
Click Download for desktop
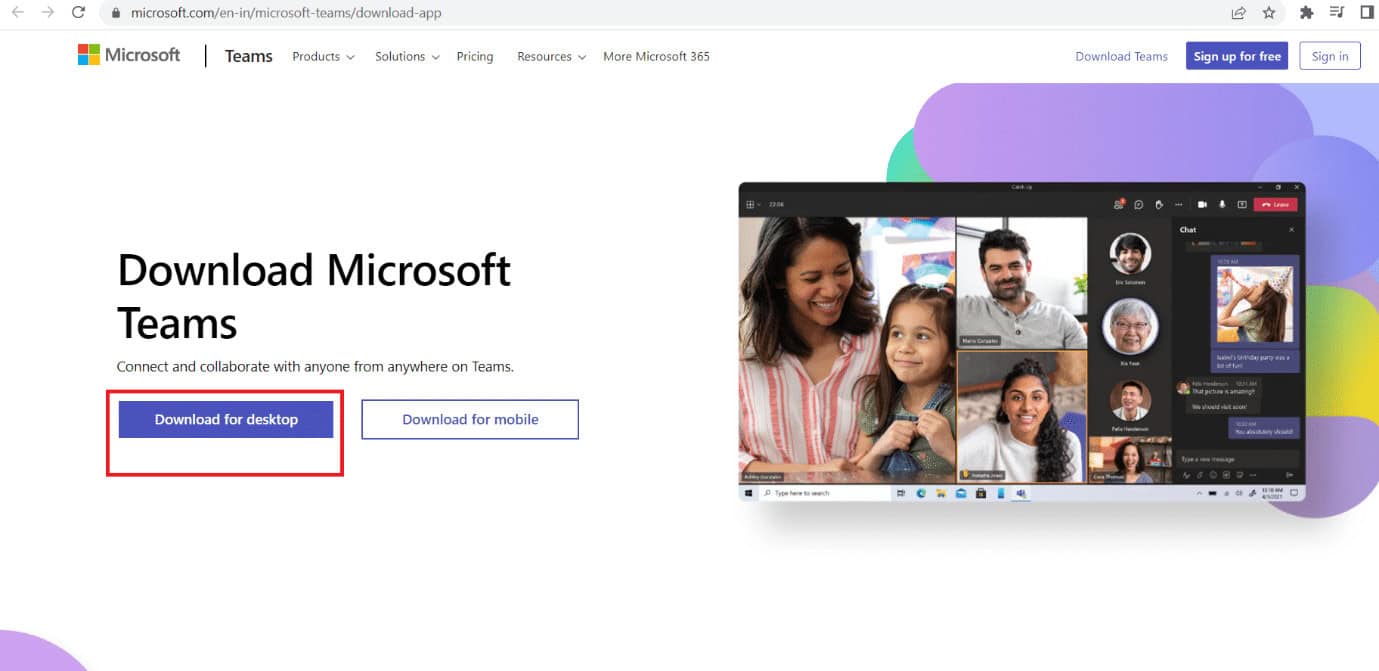(225, 419)
